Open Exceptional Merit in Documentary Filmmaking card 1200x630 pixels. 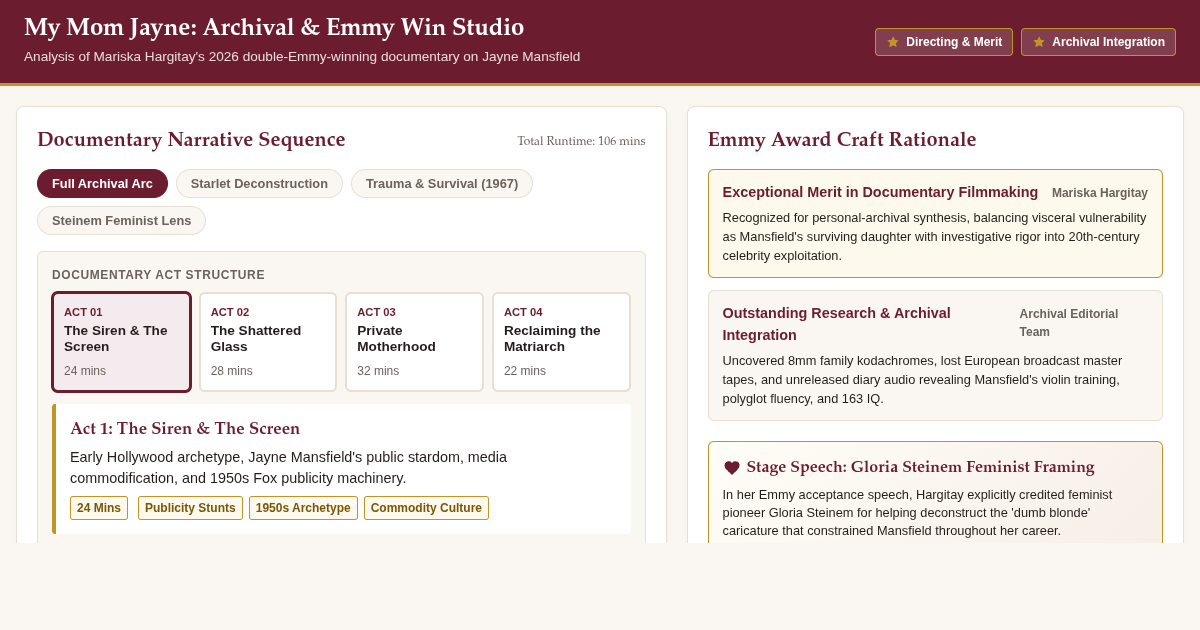pyautogui.click(x=935, y=223)
